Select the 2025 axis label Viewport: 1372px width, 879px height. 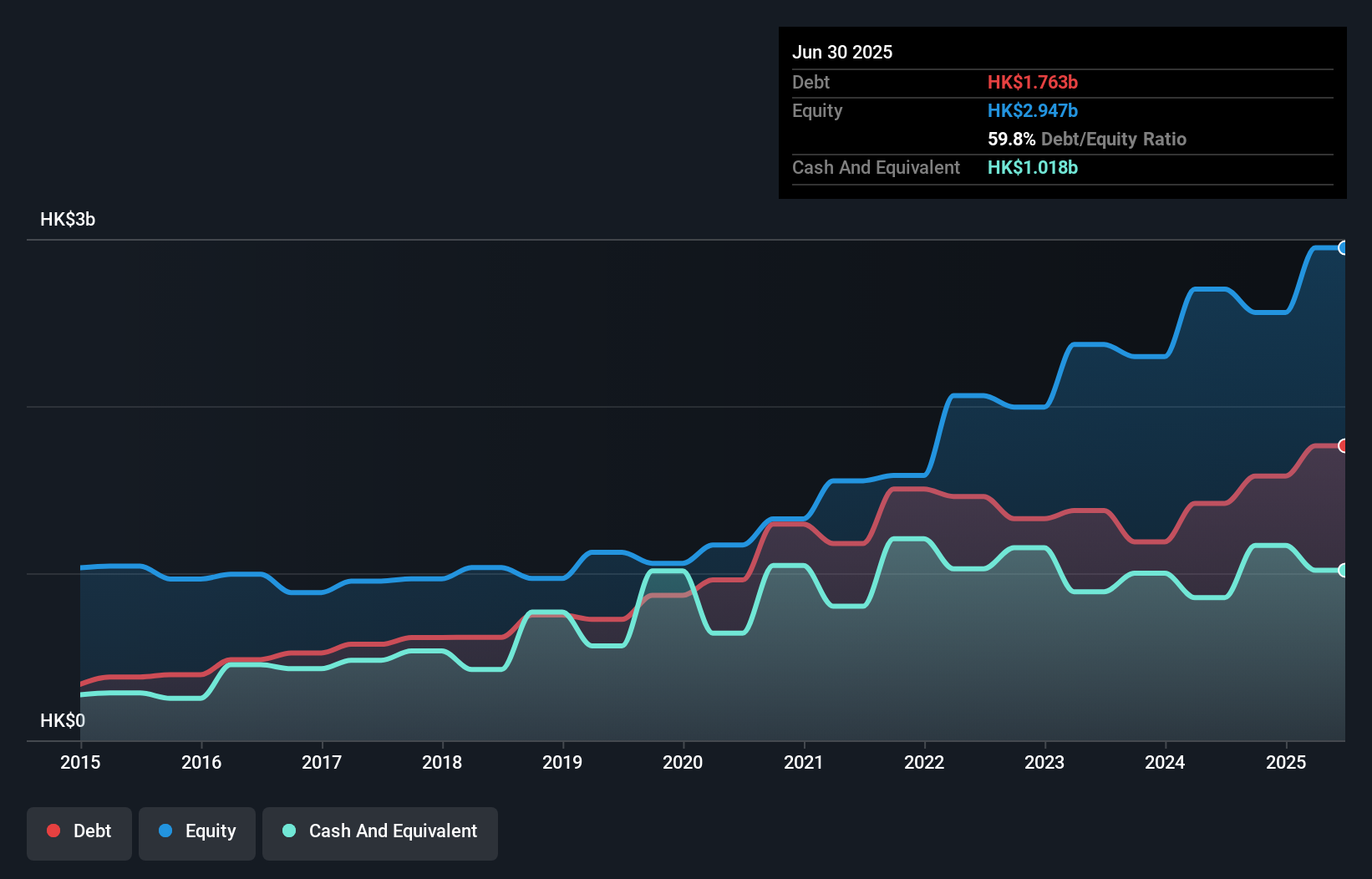click(x=1286, y=762)
